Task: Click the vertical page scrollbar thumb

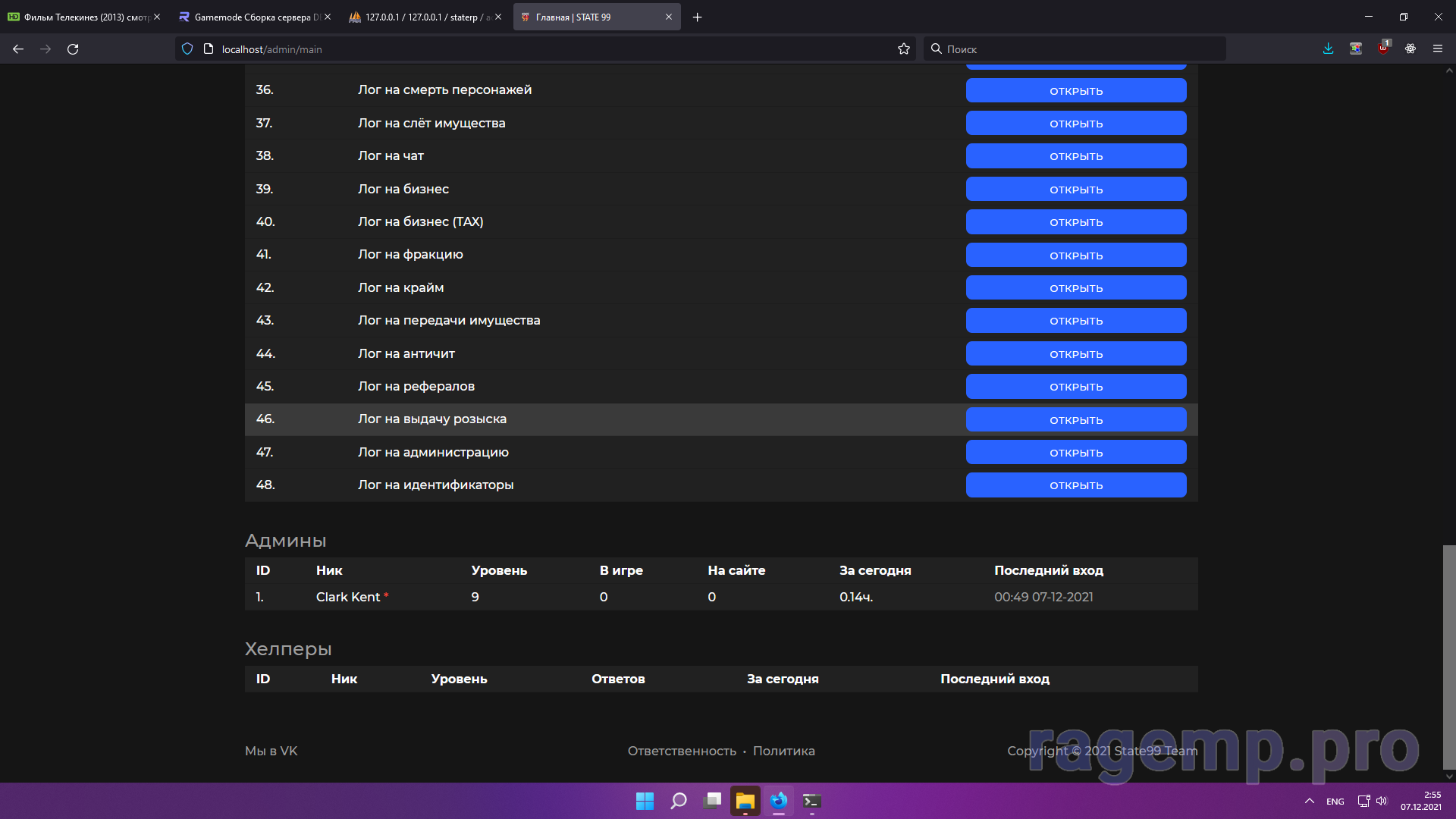Action: [1448, 656]
